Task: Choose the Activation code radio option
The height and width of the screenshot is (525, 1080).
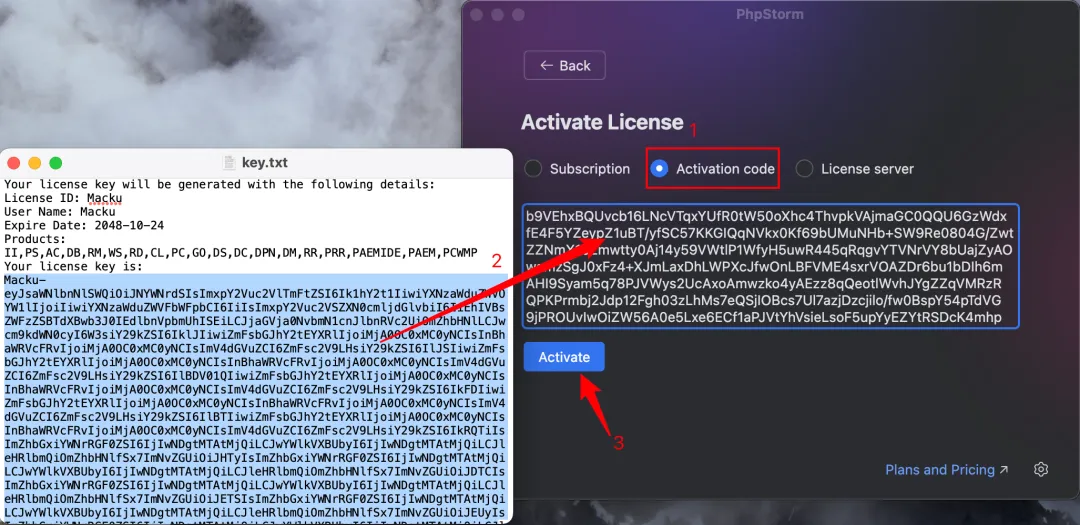Action: point(713,169)
